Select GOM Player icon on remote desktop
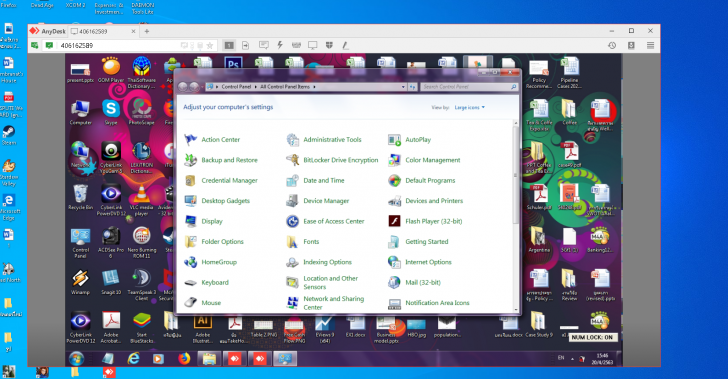The width and height of the screenshot is (728, 379). click(x=111, y=70)
